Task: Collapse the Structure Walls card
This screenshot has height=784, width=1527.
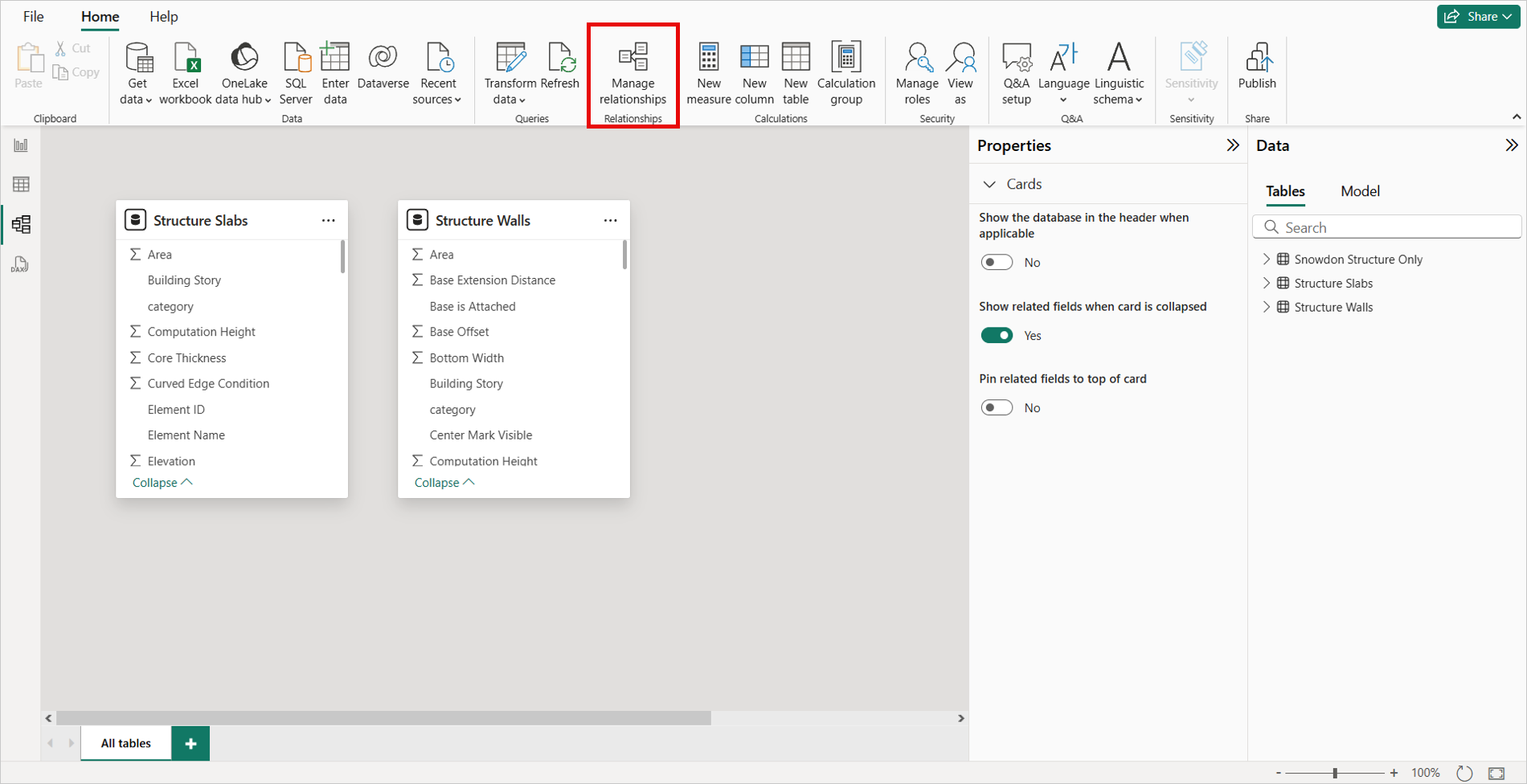Action: (444, 483)
